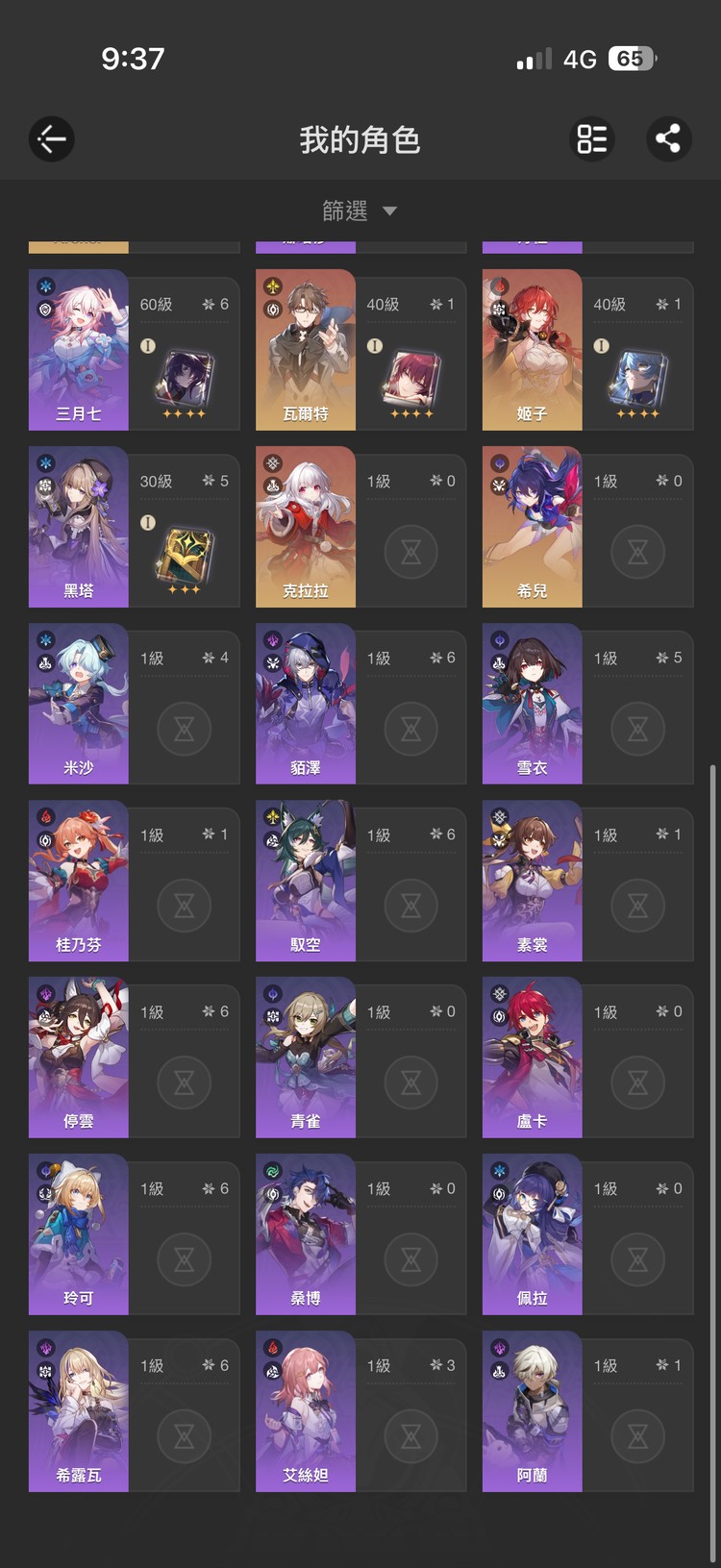
Task: Tap empty light cone slot for 克拉拉
Action: [x=411, y=552]
